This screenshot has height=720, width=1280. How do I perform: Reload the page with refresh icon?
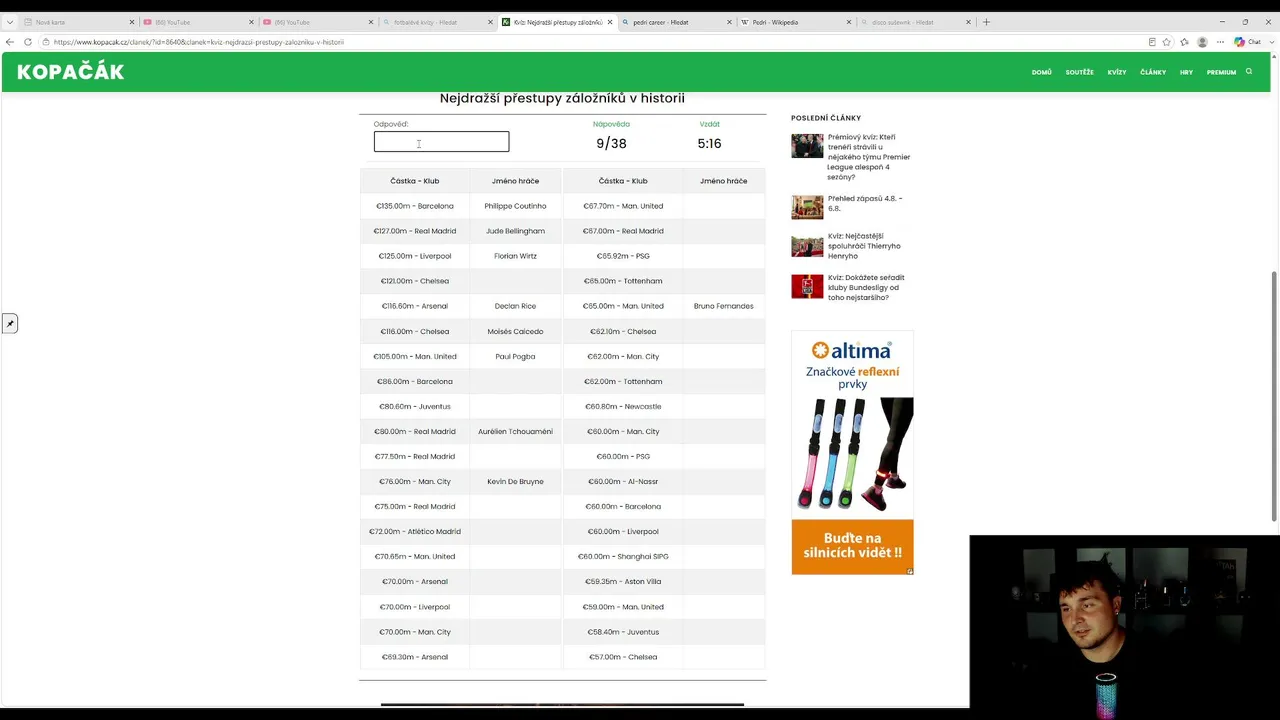coord(28,42)
